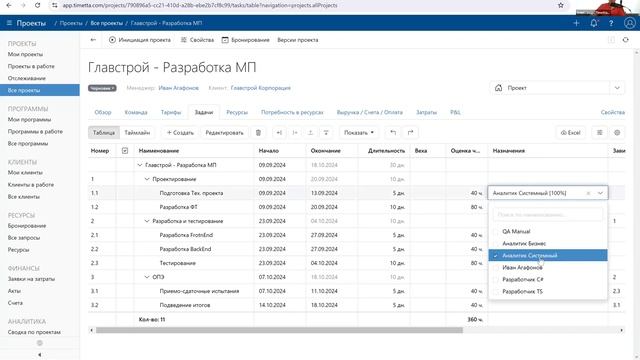640x360 pixels.
Task: Open the Показать dropdown
Action: [x=359, y=133]
